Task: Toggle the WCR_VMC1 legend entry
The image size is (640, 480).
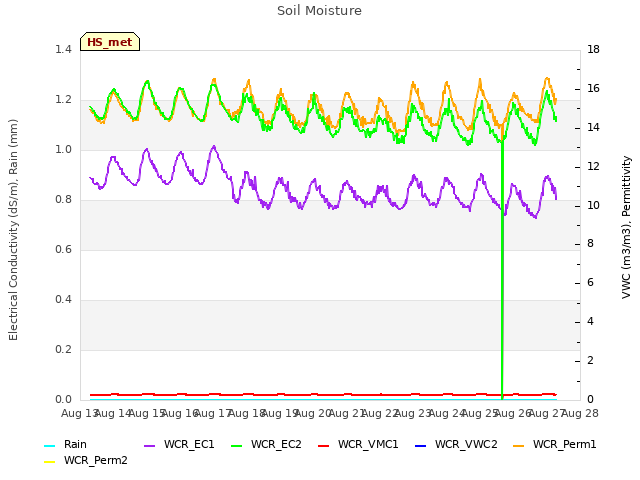Action: click(358, 444)
